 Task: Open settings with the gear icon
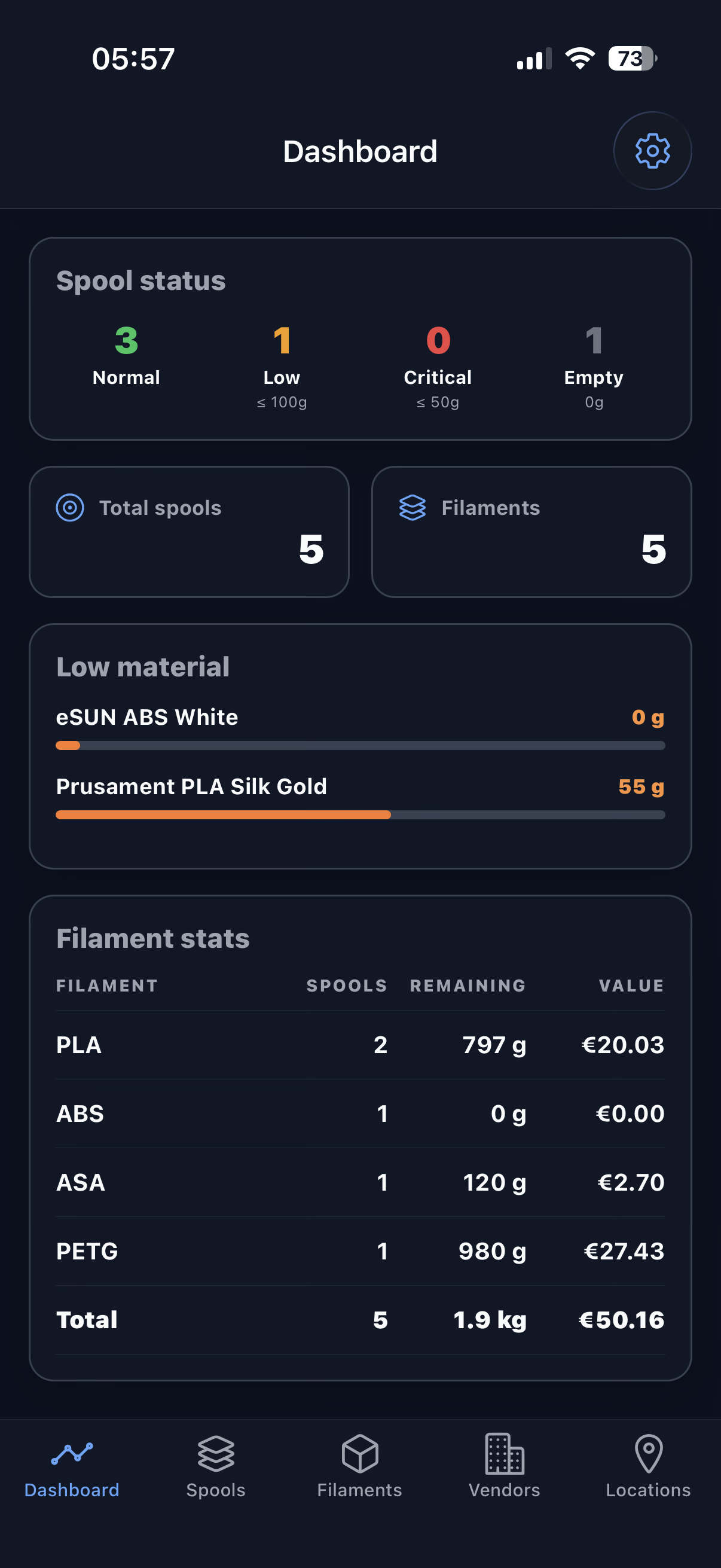click(x=652, y=150)
